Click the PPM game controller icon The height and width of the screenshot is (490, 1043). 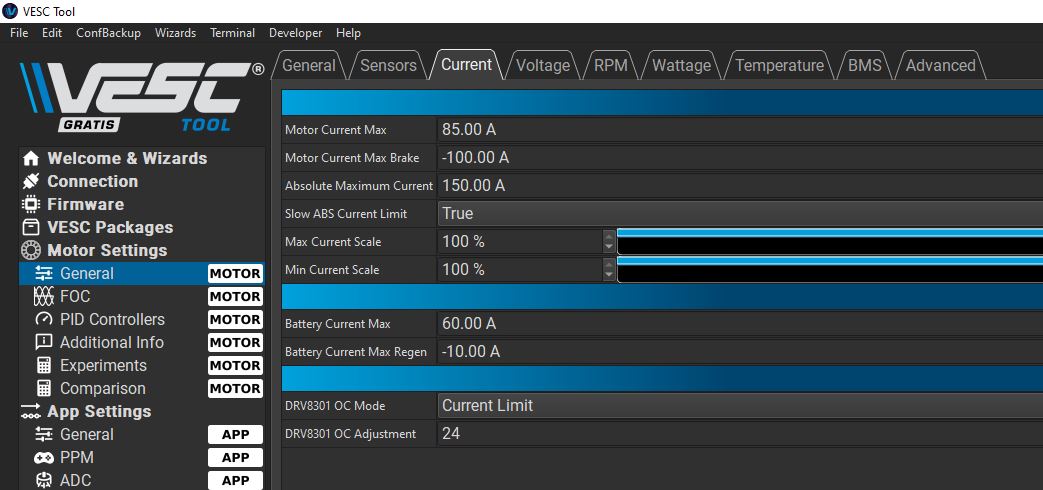click(x=44, y=458)
